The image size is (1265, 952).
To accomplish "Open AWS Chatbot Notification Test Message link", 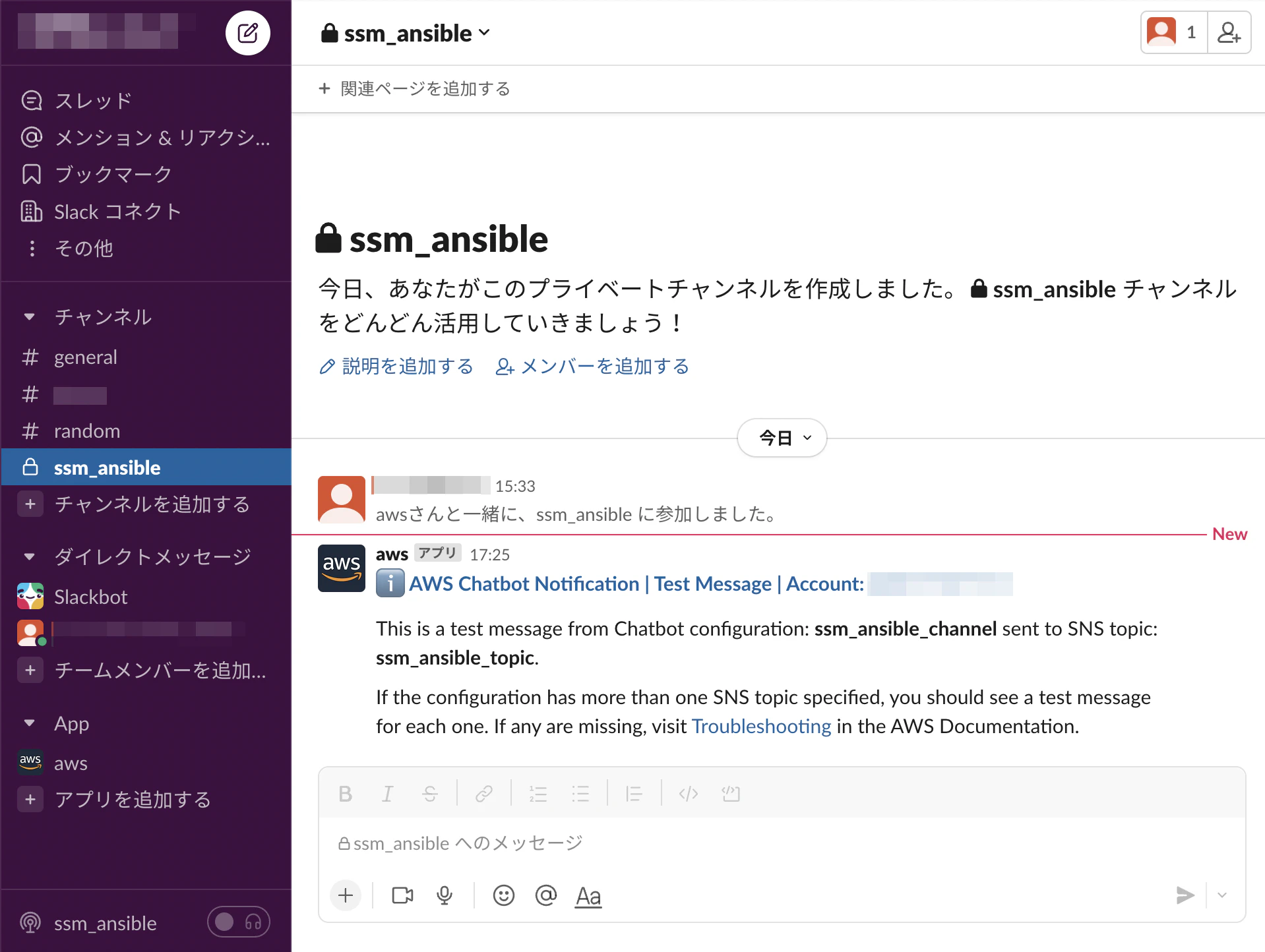I will 636,584.
